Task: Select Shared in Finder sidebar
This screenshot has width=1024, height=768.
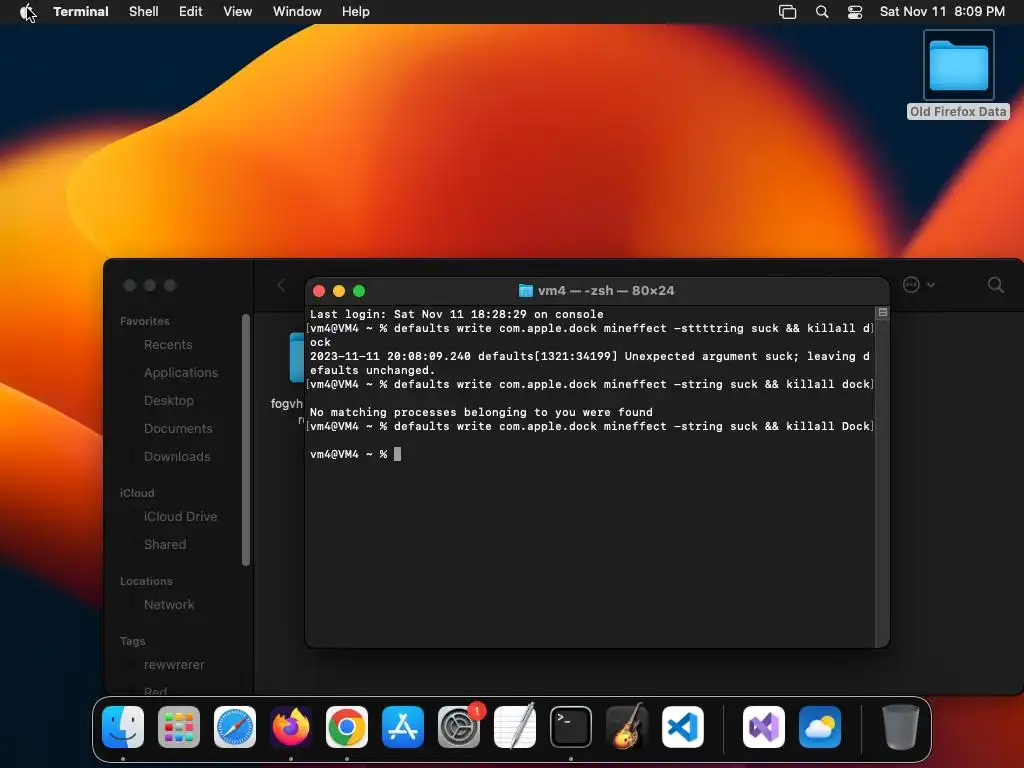Action: click(165, 545)
